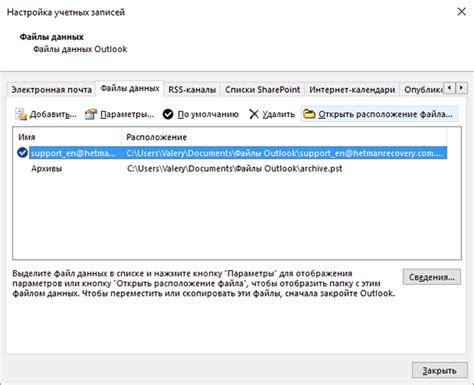The width and height of the screenshot is (474, 385).
Task: Click the Удалить (Remove) X icon
Action: pos(254,114)
